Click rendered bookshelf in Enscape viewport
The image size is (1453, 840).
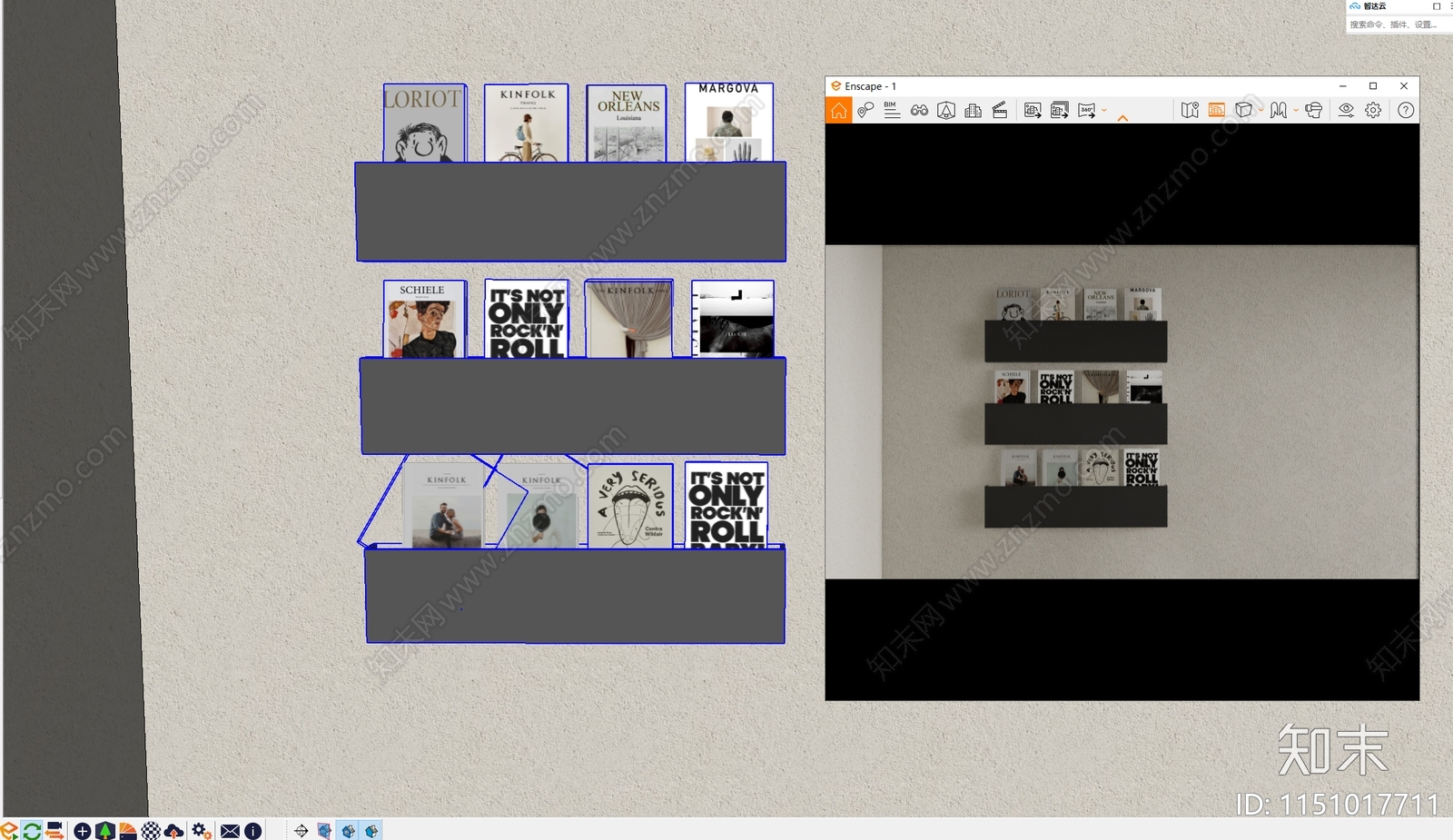[x=1076, y=406]
